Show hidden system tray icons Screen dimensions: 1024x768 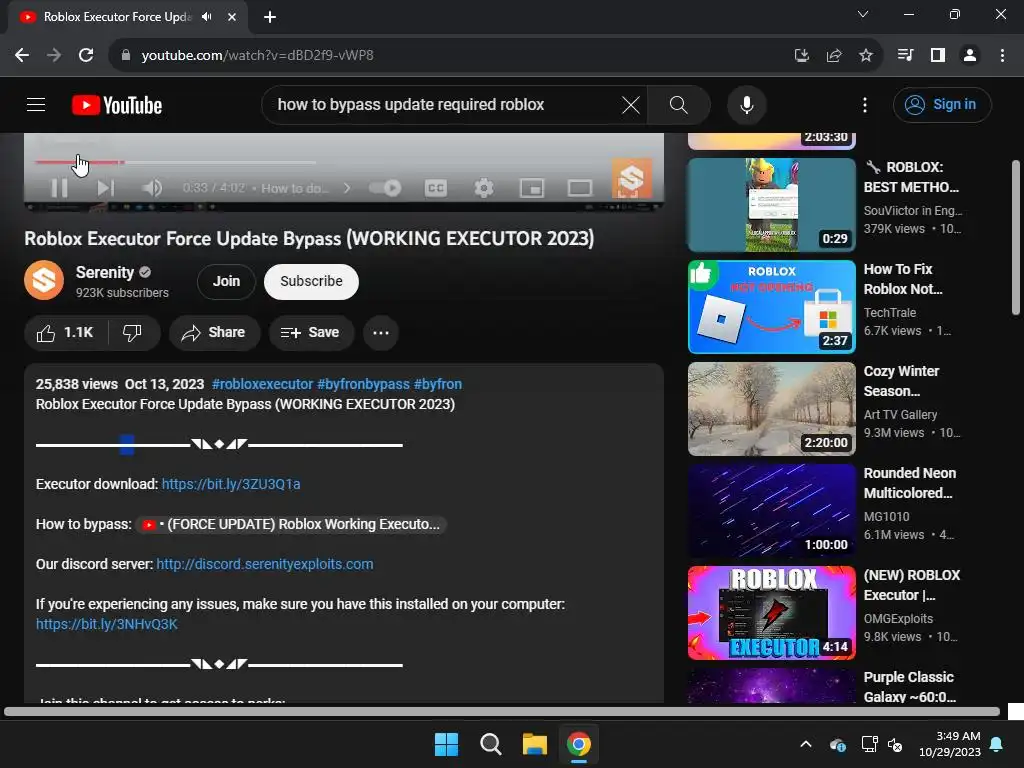pos(806,744)
